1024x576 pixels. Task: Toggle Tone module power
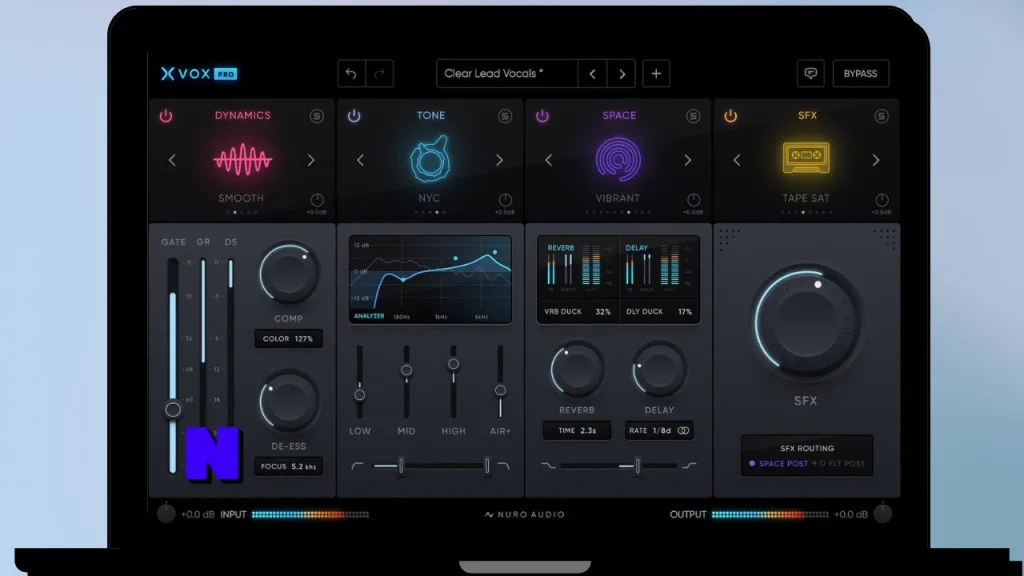tap(354, 116)
